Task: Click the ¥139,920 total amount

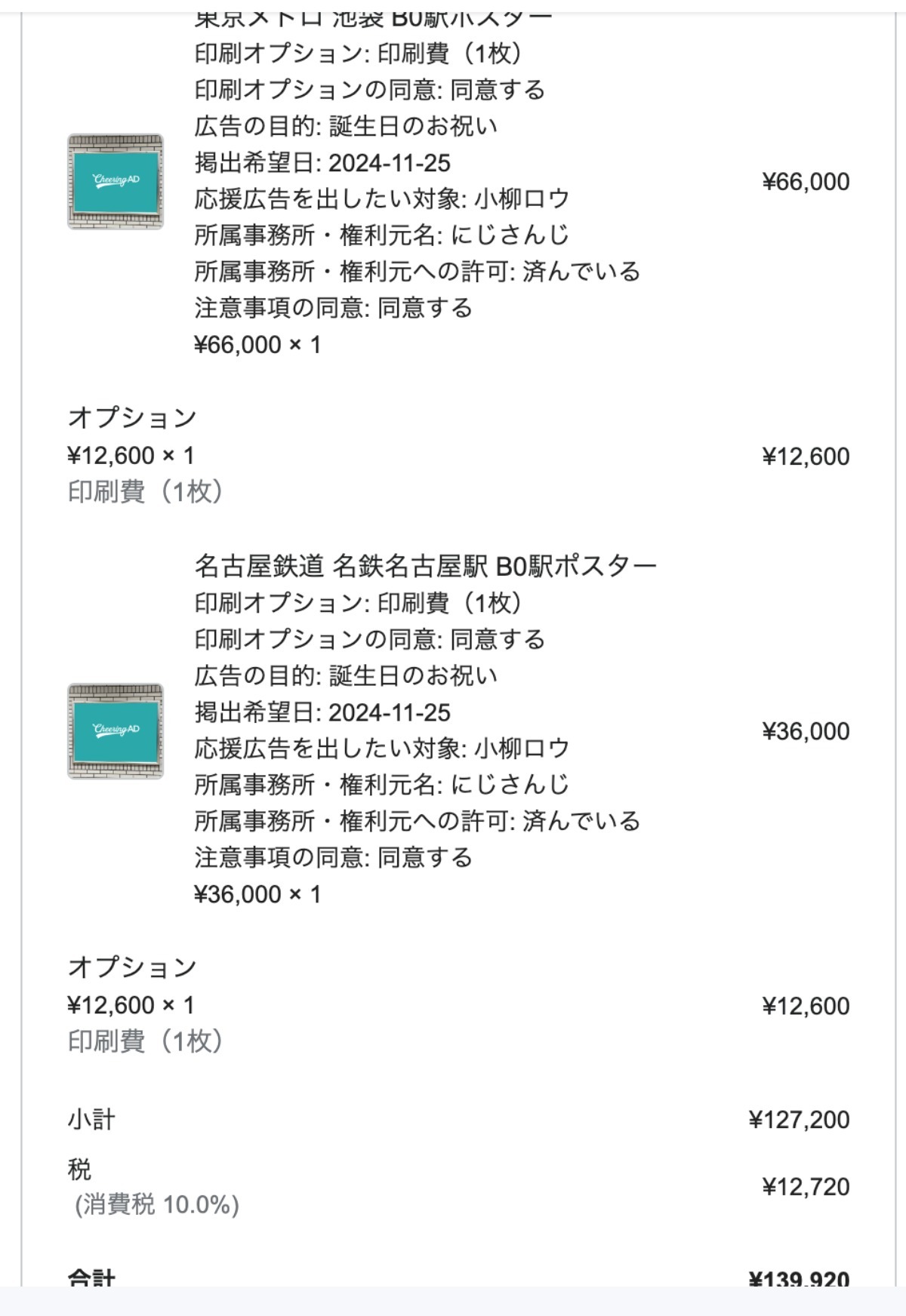Action: point(799,1279)
